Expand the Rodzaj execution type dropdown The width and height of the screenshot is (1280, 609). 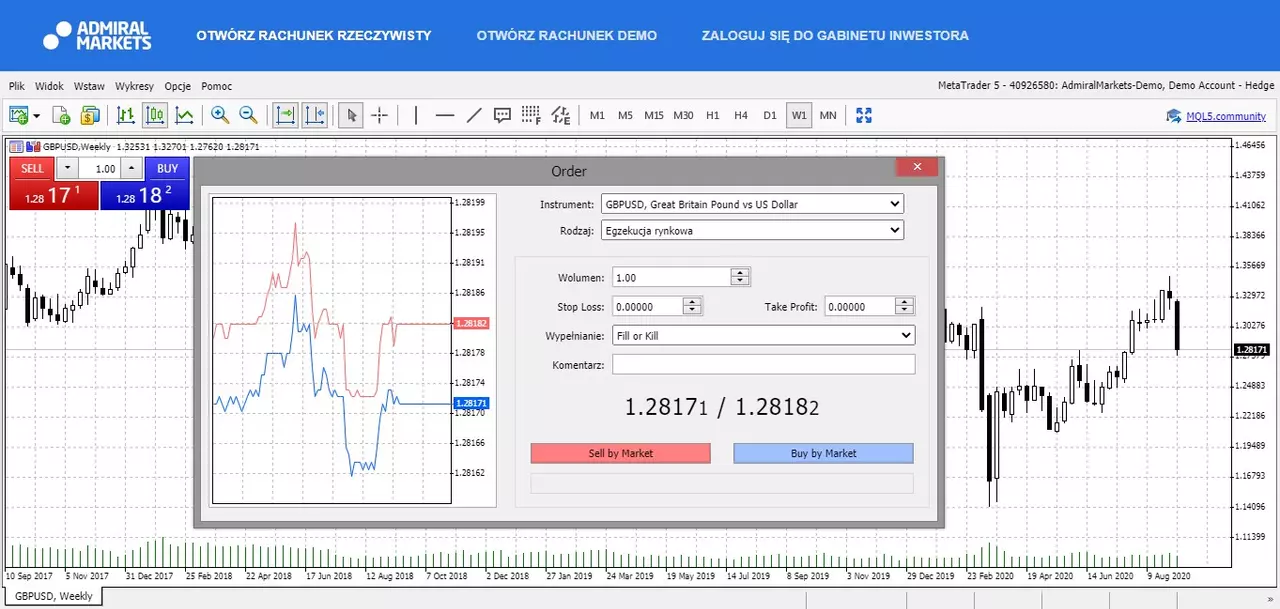pyautogui.click(x=753, y=230)
